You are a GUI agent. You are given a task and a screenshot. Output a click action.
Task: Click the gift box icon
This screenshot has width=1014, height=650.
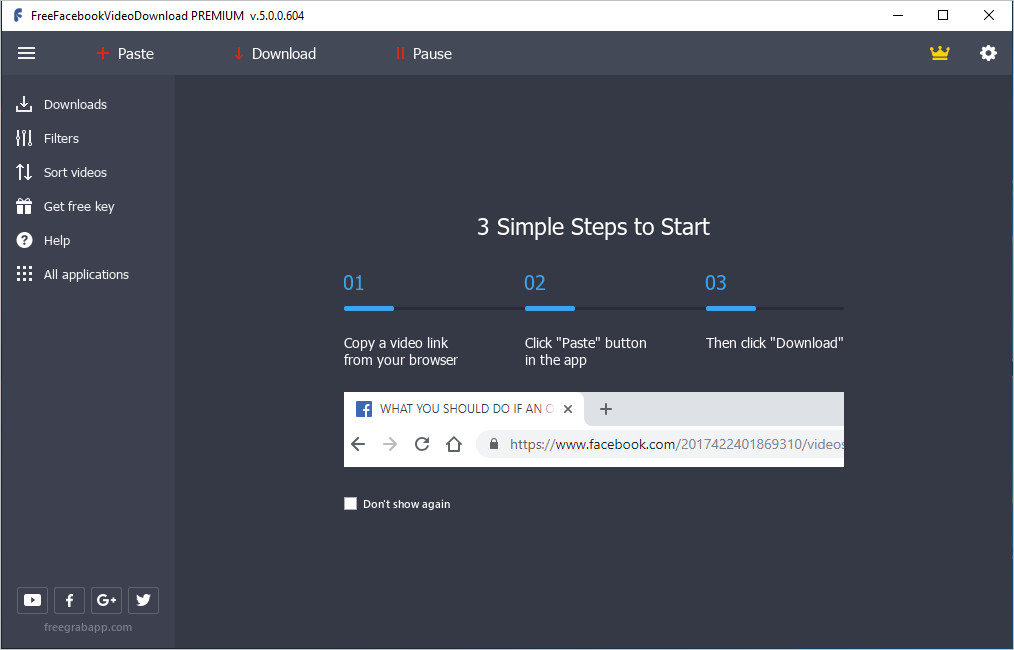(x=24, y=206)
